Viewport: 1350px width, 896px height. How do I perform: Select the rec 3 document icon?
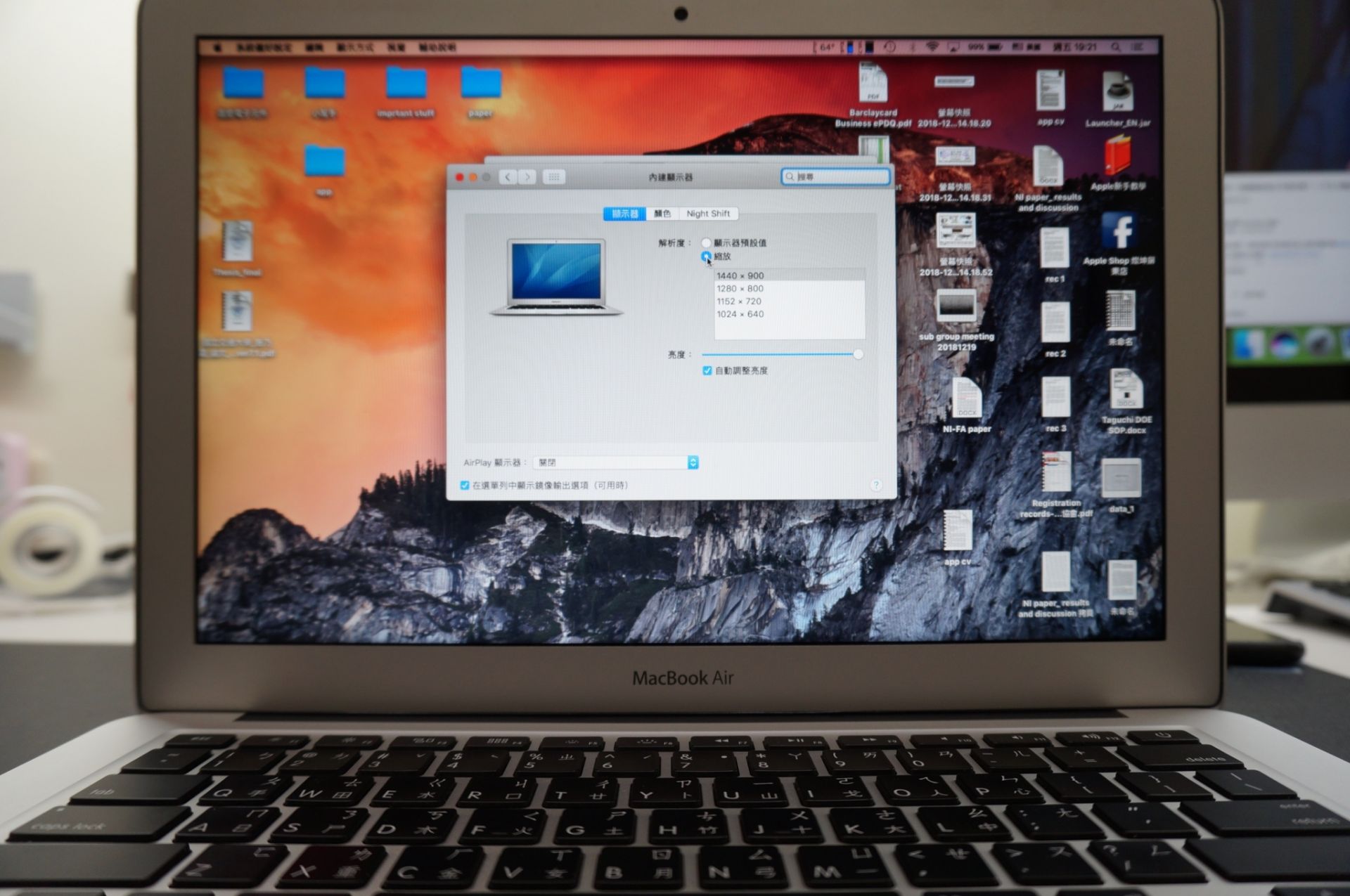pos(1055,397)
